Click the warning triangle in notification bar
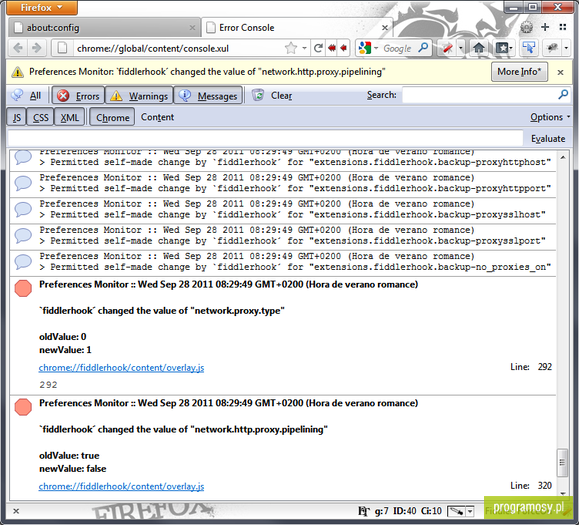579x525 pixels. click(17, 72)
